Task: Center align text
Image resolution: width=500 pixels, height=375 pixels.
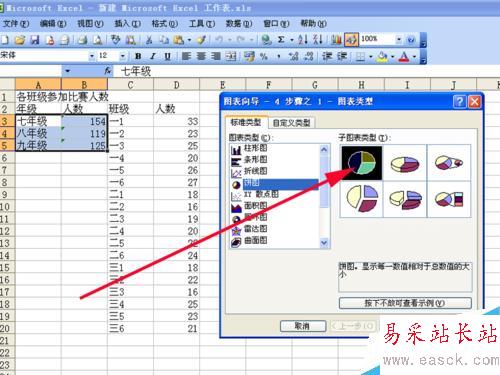Action: pyautogui.click(x=201, y=56)
